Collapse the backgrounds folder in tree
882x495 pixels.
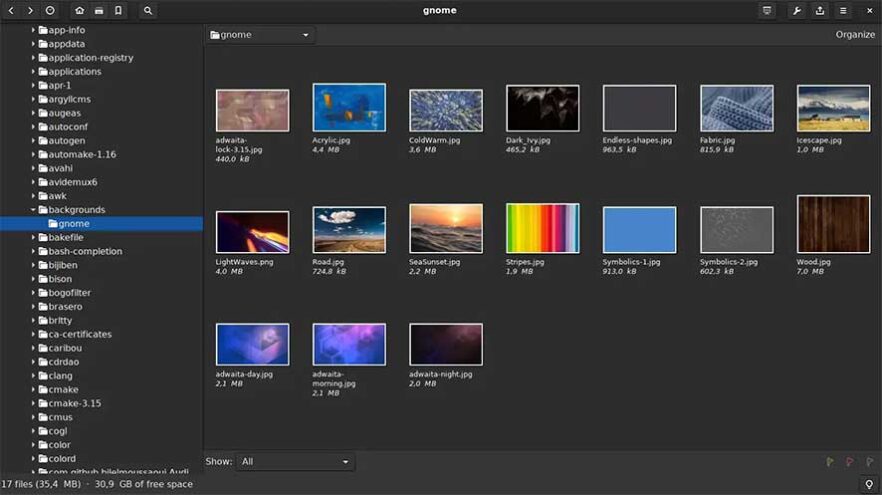click(33, 210)
